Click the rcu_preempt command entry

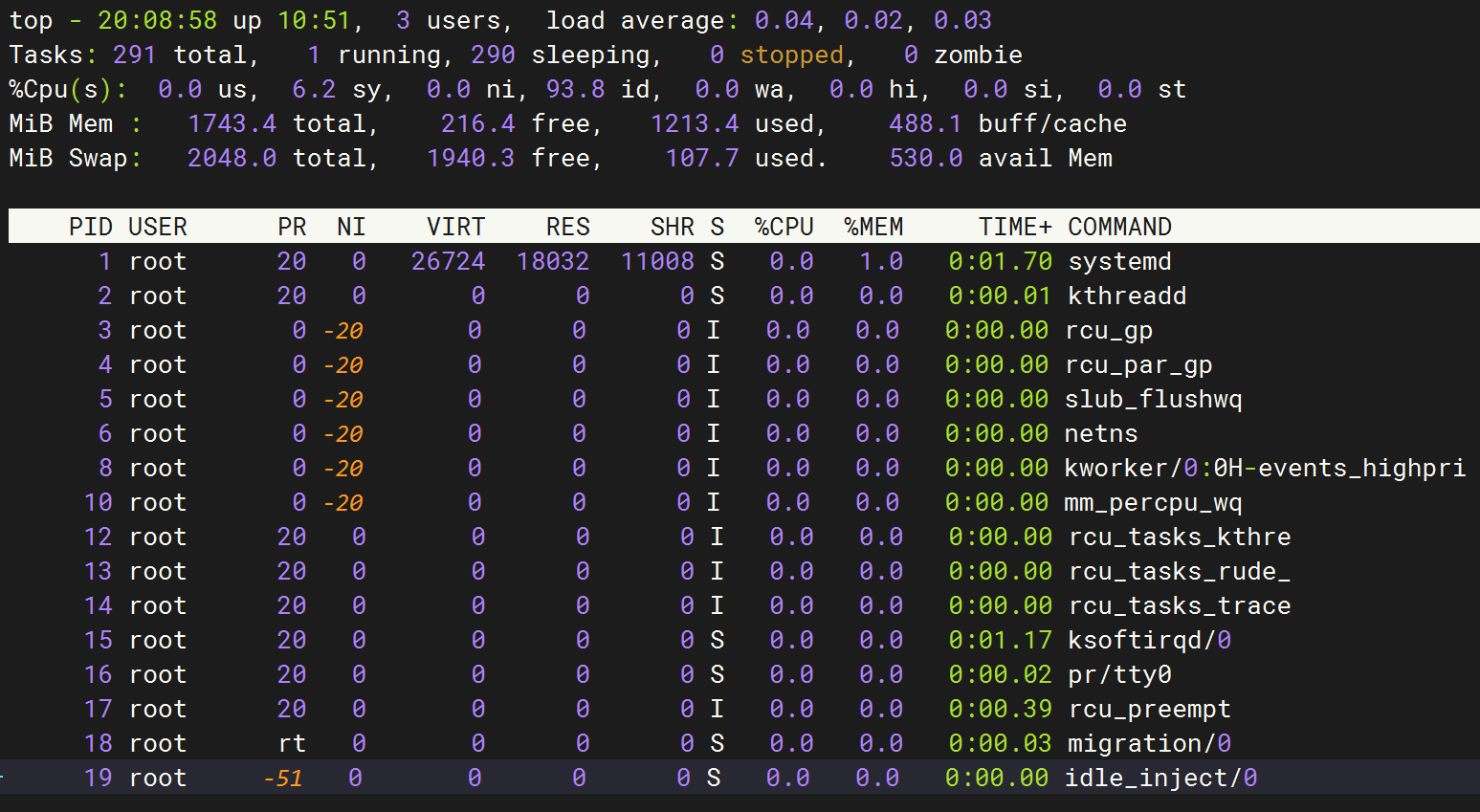[1149, 709]
